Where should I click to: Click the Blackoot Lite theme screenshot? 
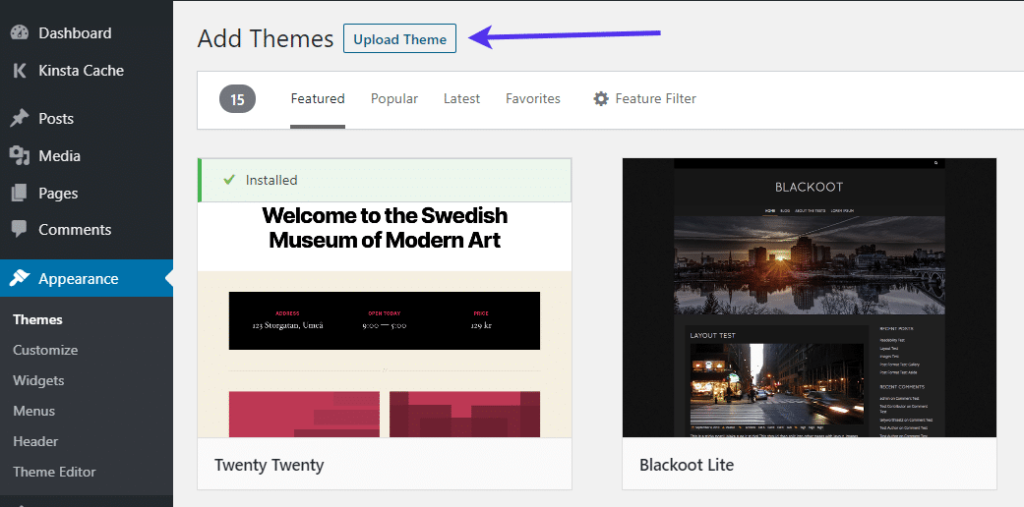click(x=809, y=298)
